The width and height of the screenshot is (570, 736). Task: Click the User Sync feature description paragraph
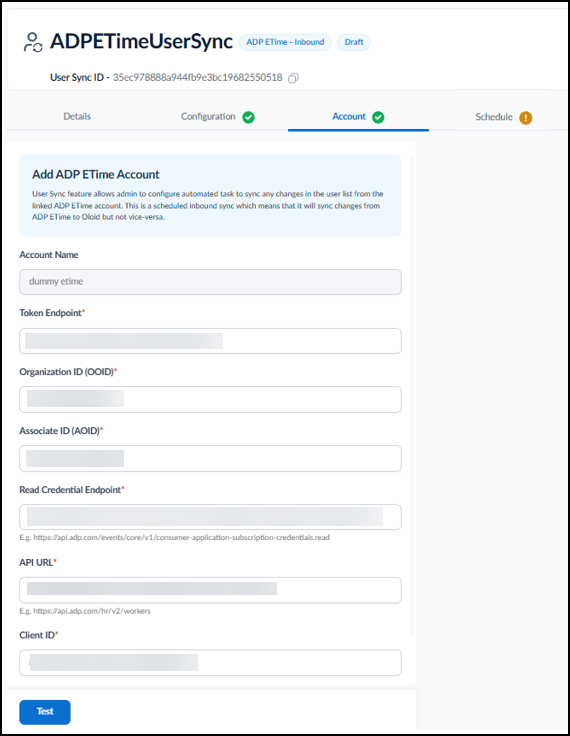tap(208, 206)
